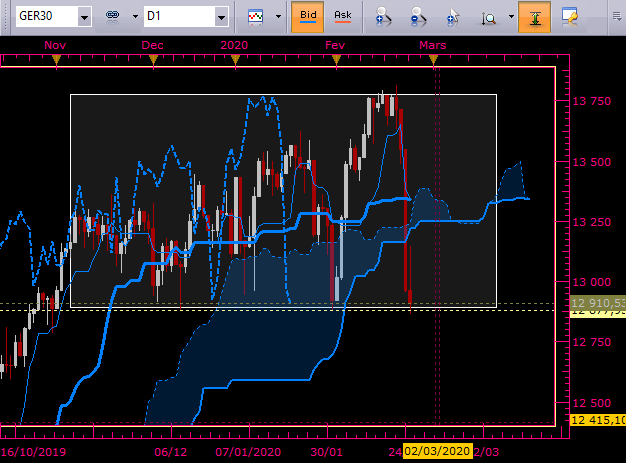626x463 pixels.
Task: Click the 12 910,53 current price tag
Action: pyautogui.click(x=598, y=303)
